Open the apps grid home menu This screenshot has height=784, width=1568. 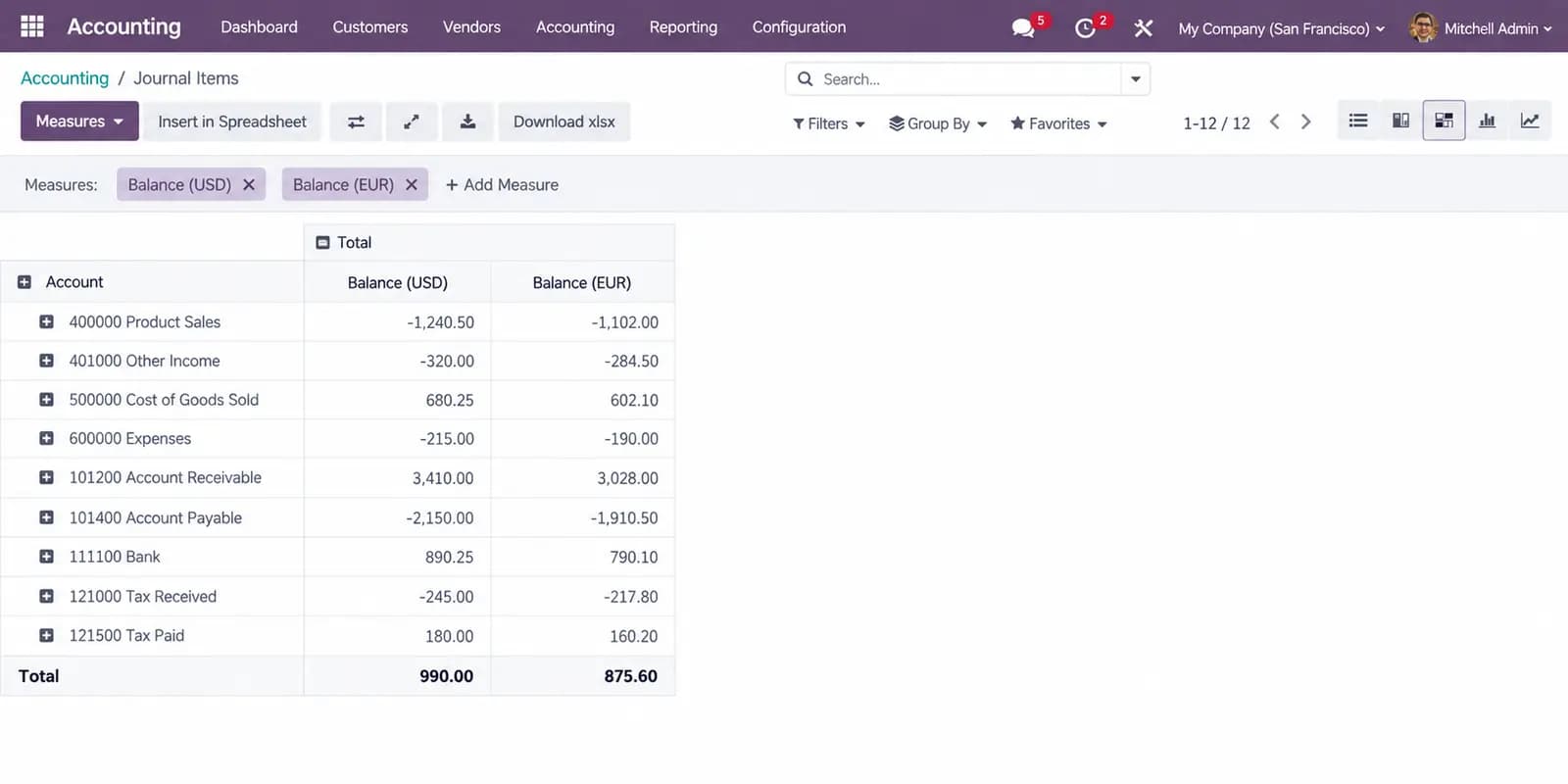click(x=31, y=26)
